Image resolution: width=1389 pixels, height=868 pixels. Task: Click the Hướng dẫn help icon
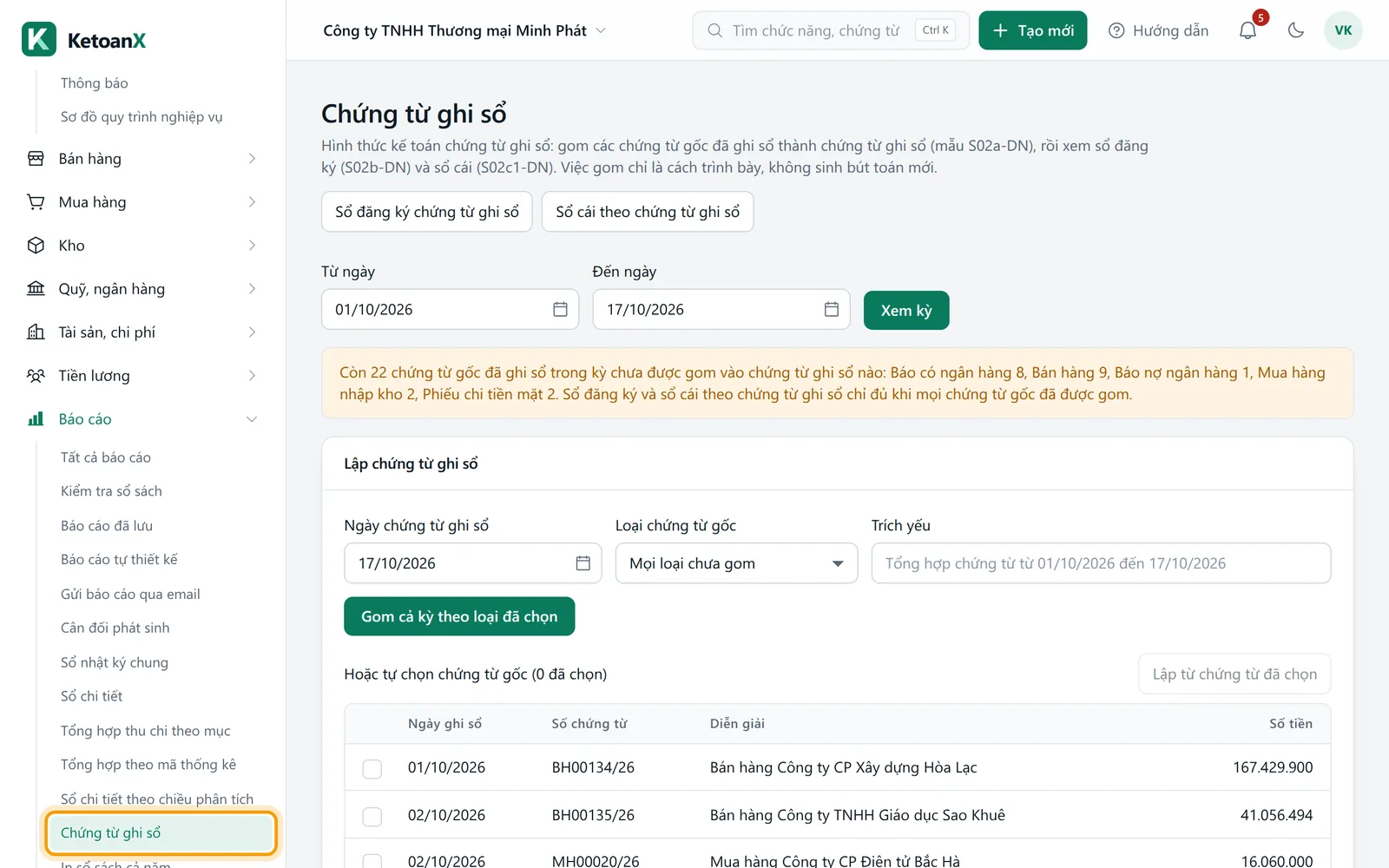click(x=1116, y=30)
